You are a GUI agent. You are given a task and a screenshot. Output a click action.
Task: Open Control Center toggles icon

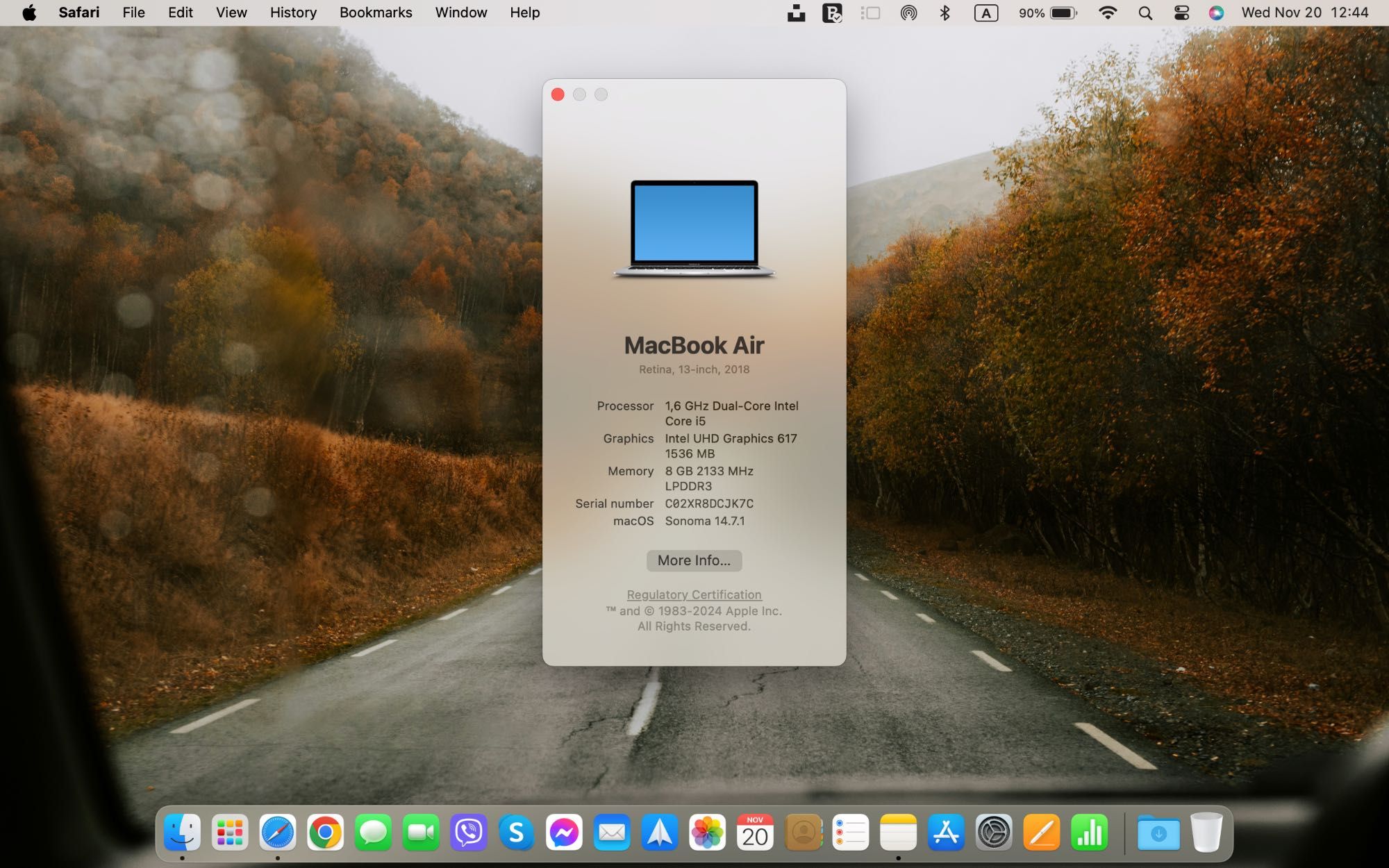point(1181,12)
